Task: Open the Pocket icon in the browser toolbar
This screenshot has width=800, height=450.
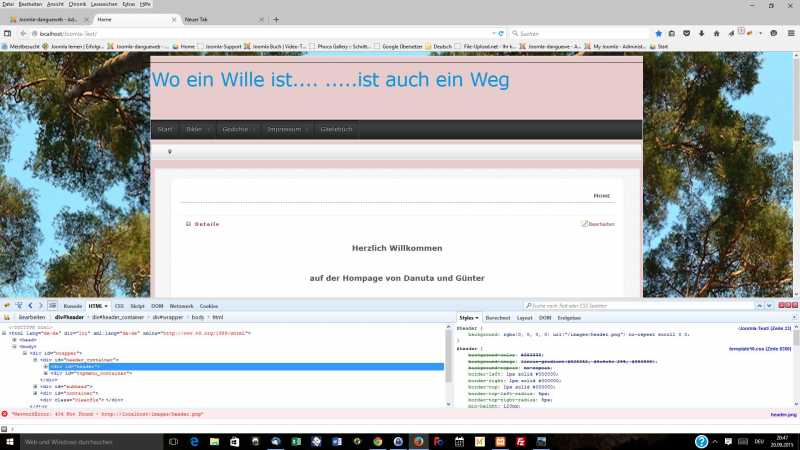Action: (x=687, y=33)
